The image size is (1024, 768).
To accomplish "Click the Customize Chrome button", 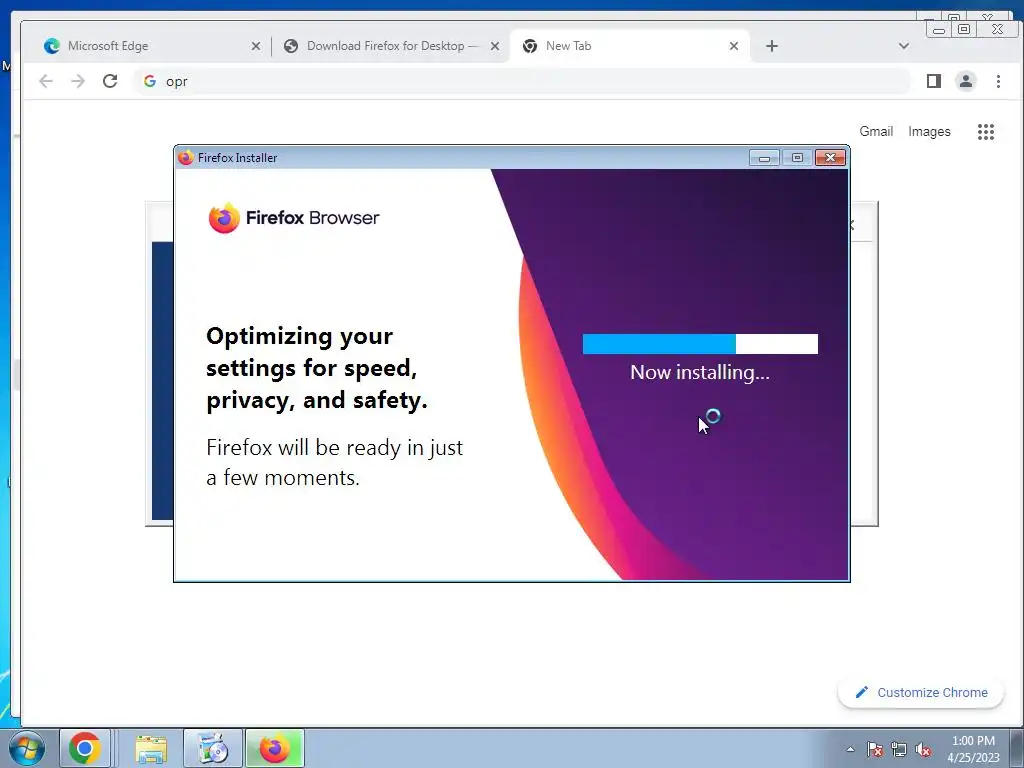I will (x=921, y=692).
